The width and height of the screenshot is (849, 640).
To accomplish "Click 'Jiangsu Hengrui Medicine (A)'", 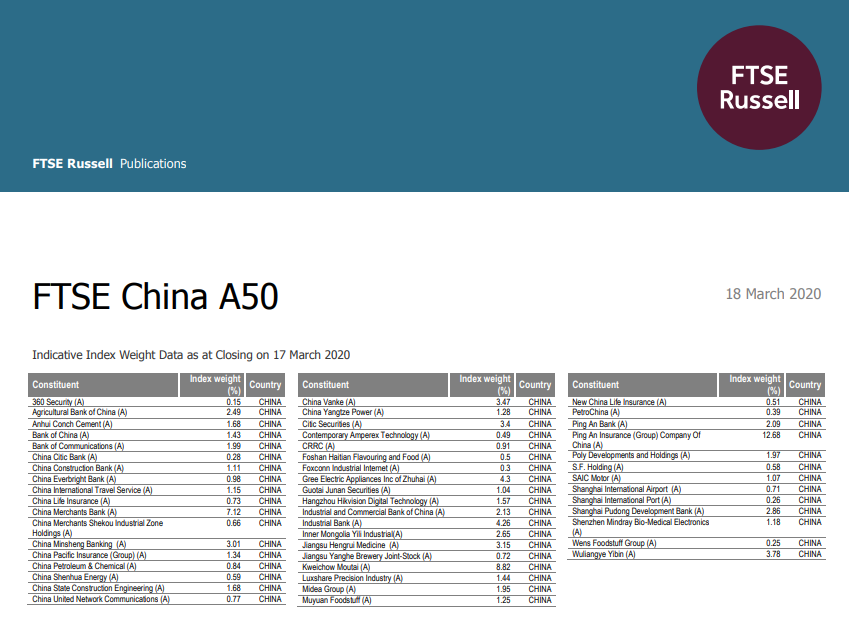I will [x=350, y=545].
